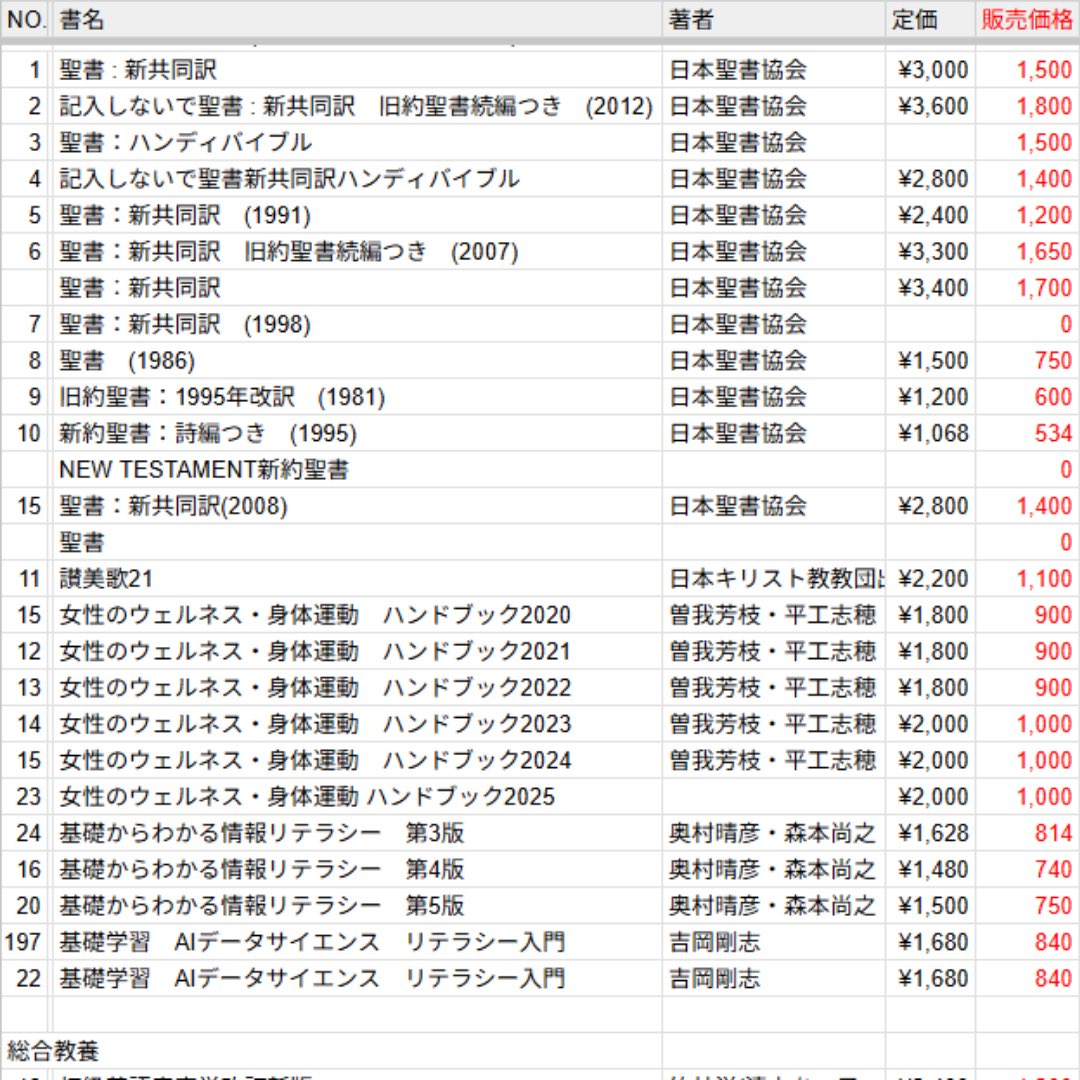Click the row number cell 23
This screenshot has height=1080, width=1080.
point(25,797)
